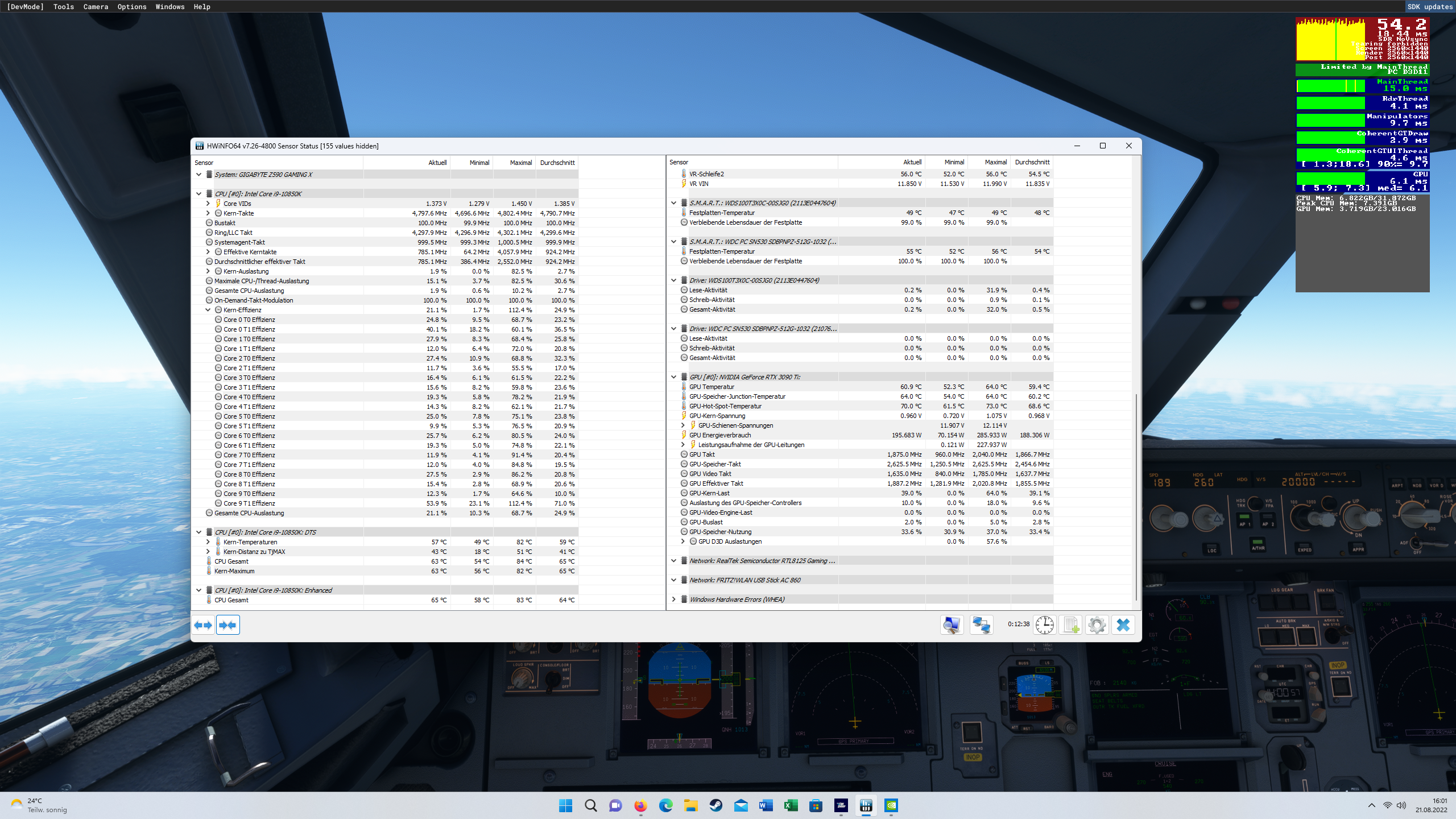Expand the GPU D3D Auslastungen row

point(683,541)
